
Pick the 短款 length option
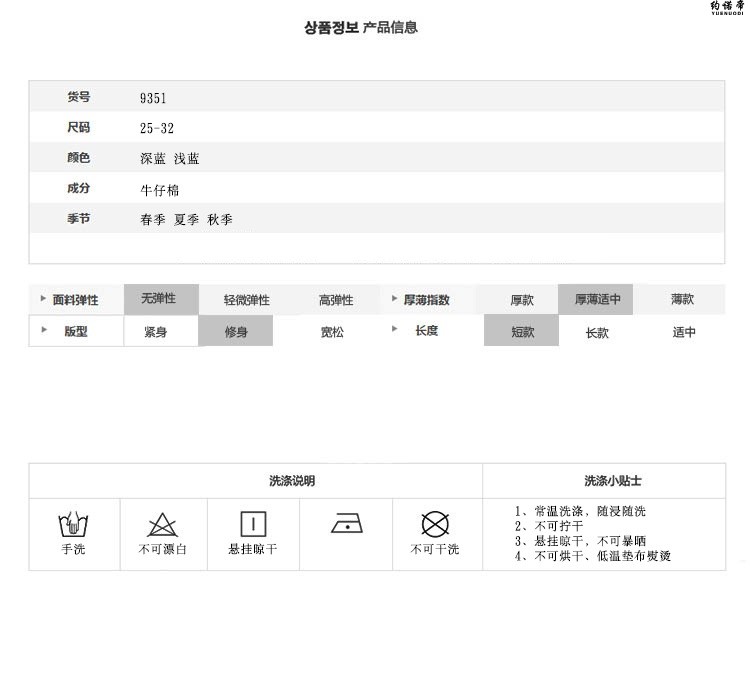tap(522, 331)
